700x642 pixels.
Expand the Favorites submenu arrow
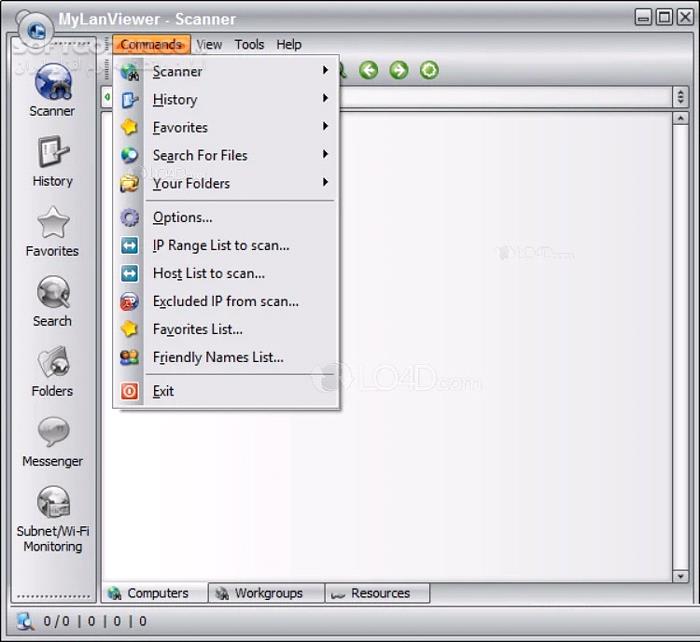point(325,126)
